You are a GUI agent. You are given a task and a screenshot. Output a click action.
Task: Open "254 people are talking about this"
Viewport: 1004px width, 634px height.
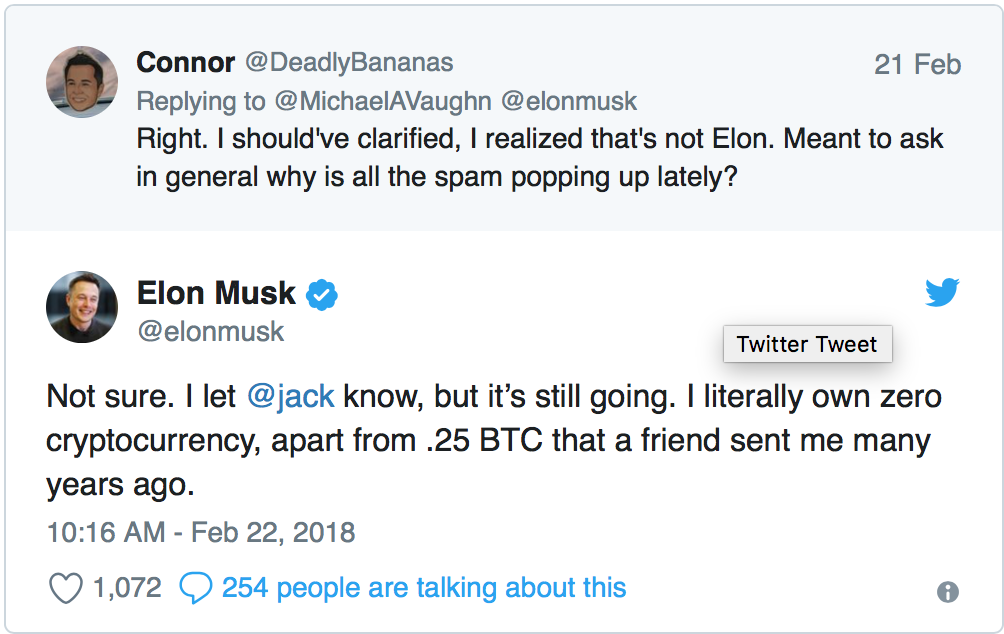point(424,587)
